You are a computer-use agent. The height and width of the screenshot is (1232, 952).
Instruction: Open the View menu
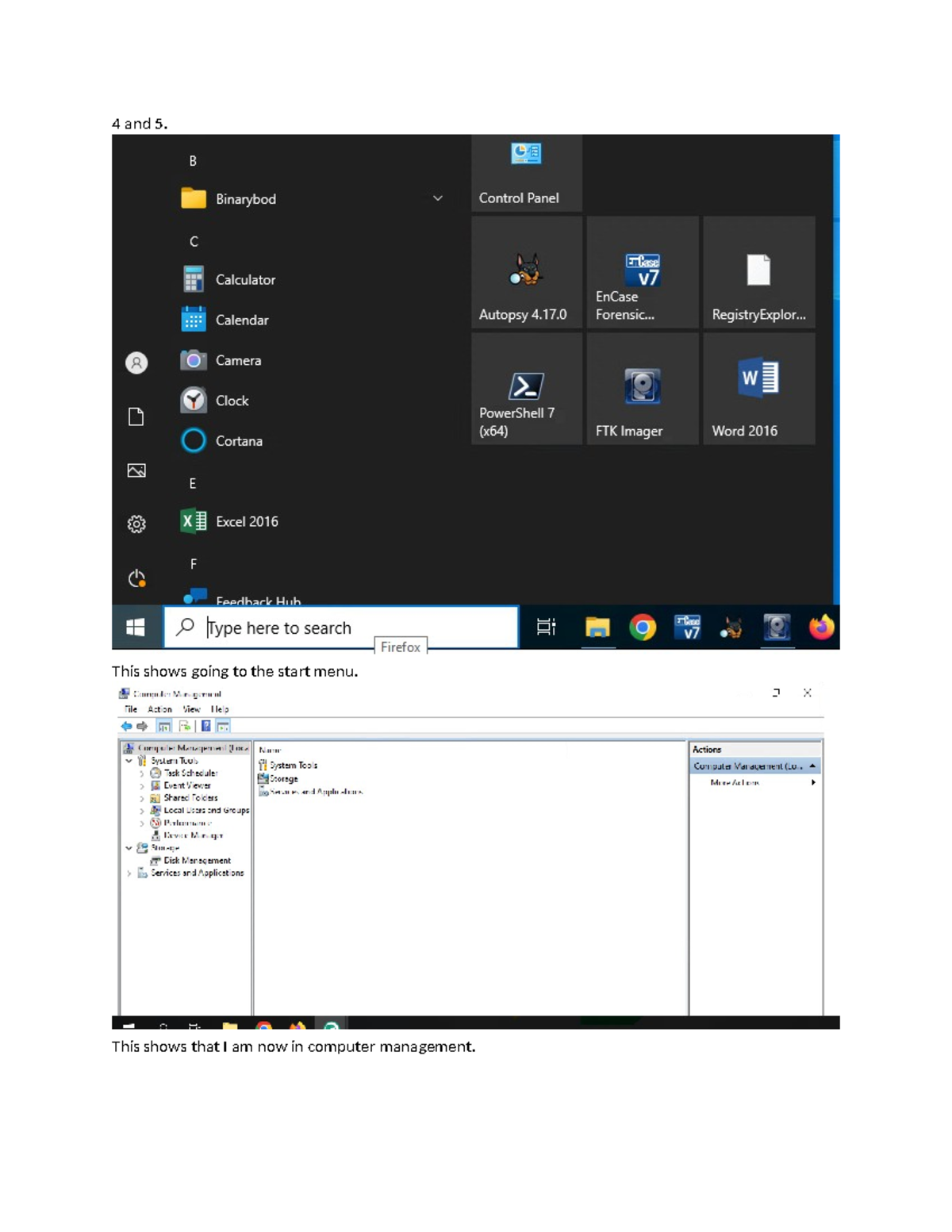(191, 709)
